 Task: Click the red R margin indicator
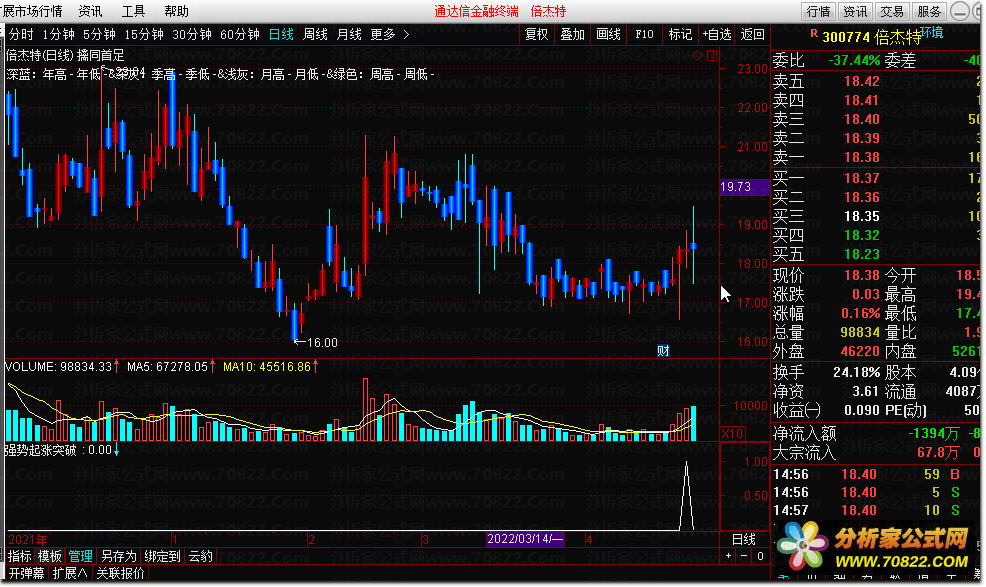[x=814, y=33]
